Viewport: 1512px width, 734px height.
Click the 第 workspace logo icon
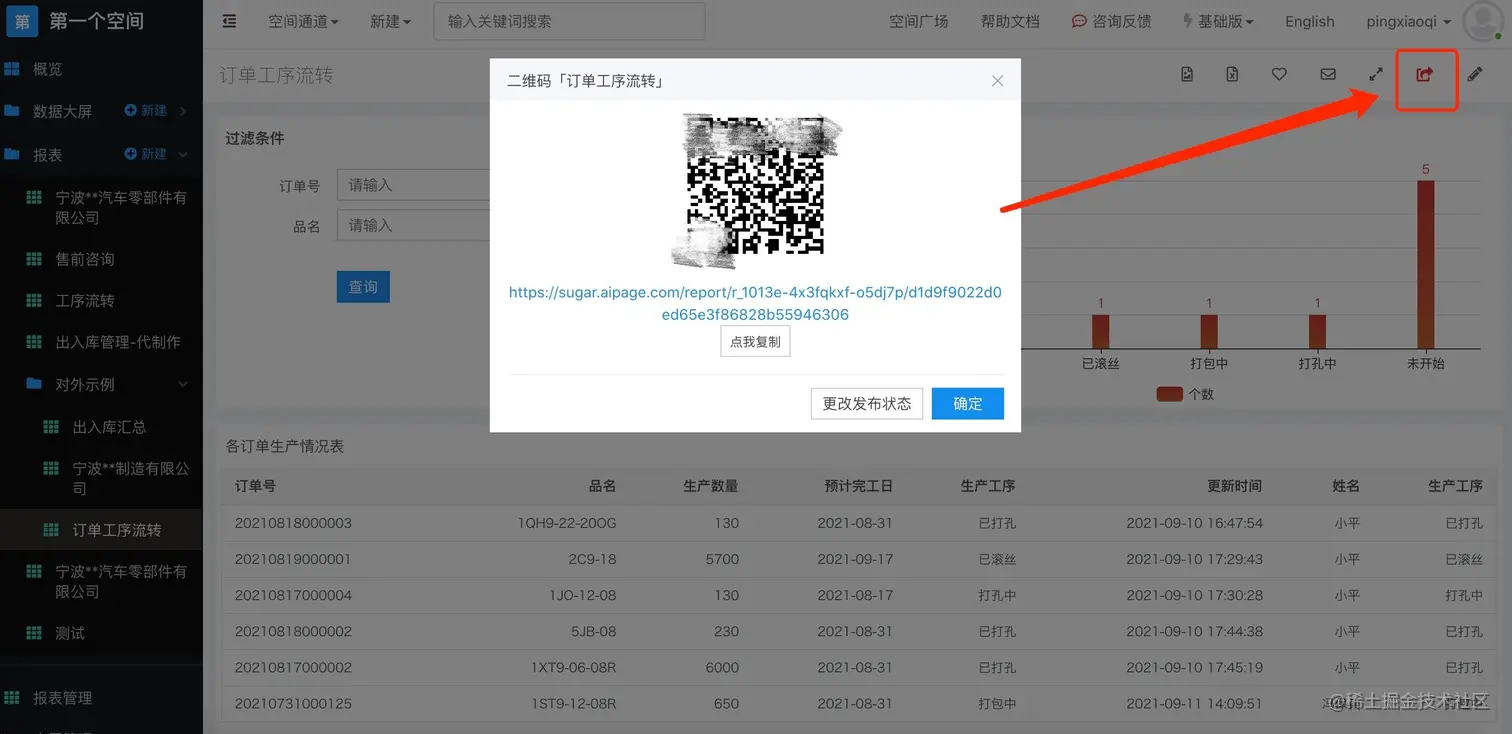(22, 21)
